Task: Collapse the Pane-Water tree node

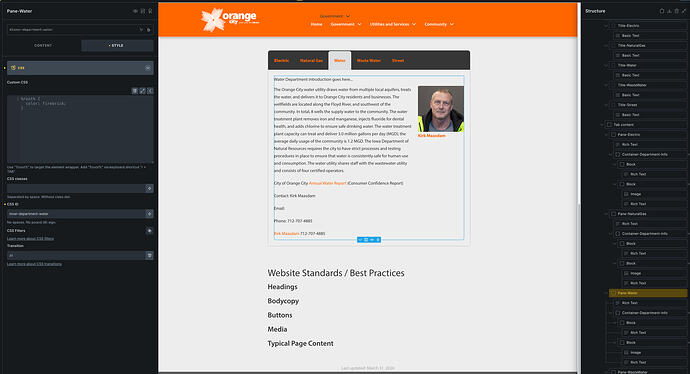Action: 606,293
